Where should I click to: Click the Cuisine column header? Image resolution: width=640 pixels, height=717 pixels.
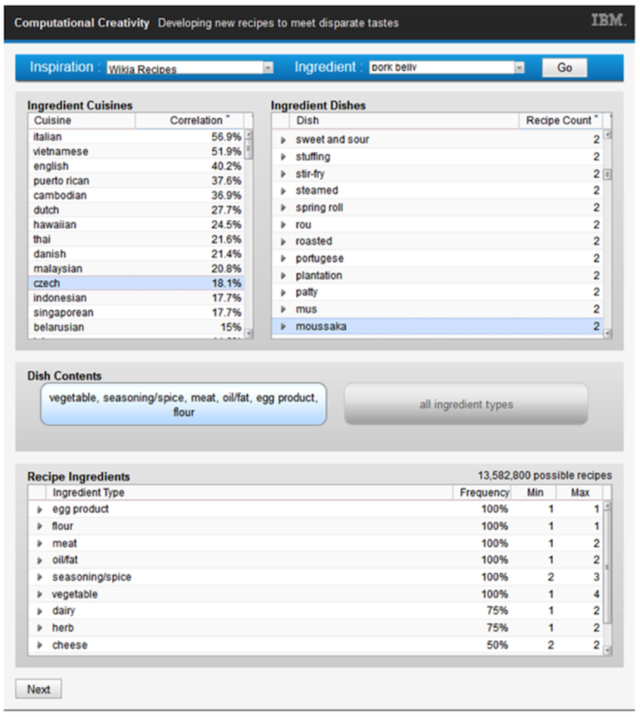tap(80, 120)
